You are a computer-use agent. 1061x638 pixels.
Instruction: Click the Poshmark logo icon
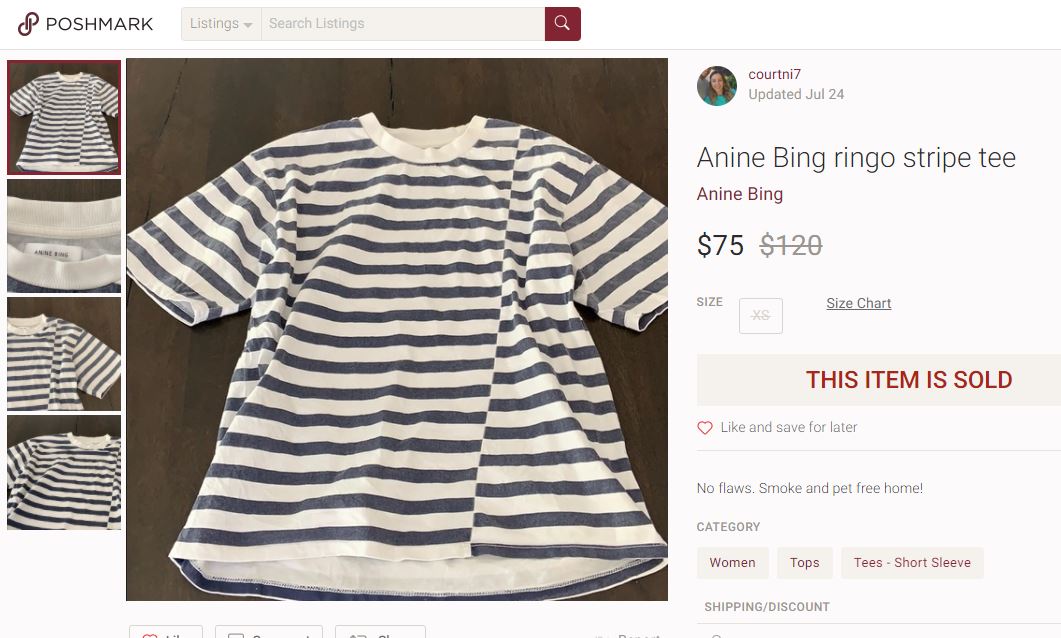[x=28, y=24]
